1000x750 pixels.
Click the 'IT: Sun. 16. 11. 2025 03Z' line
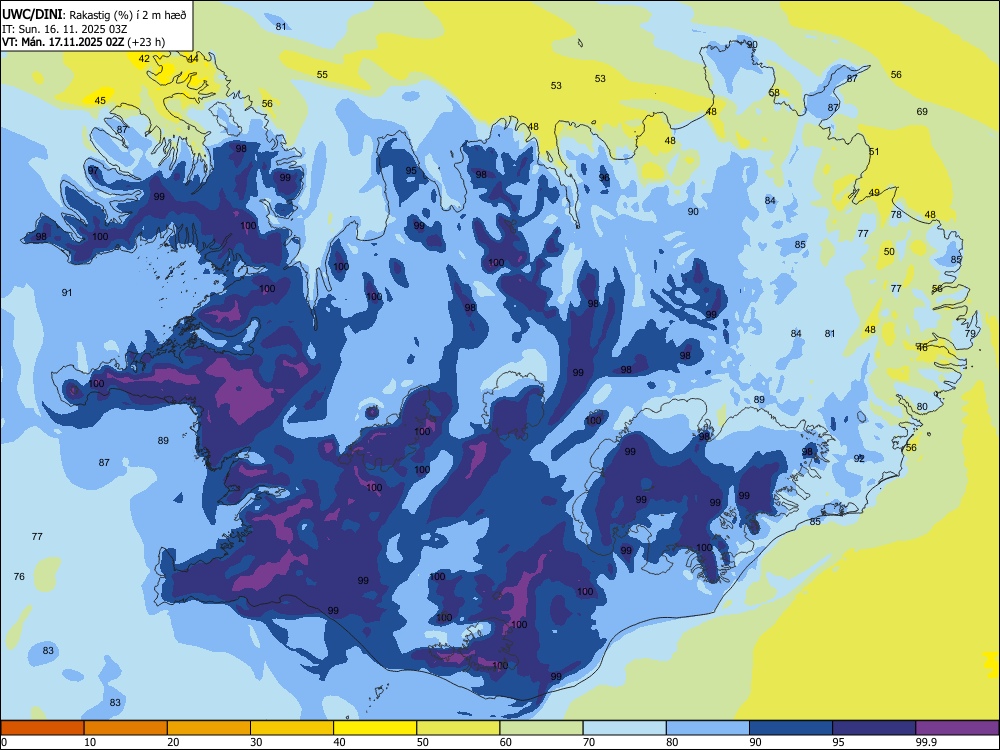pyautogui.click(x=64, y=29)
